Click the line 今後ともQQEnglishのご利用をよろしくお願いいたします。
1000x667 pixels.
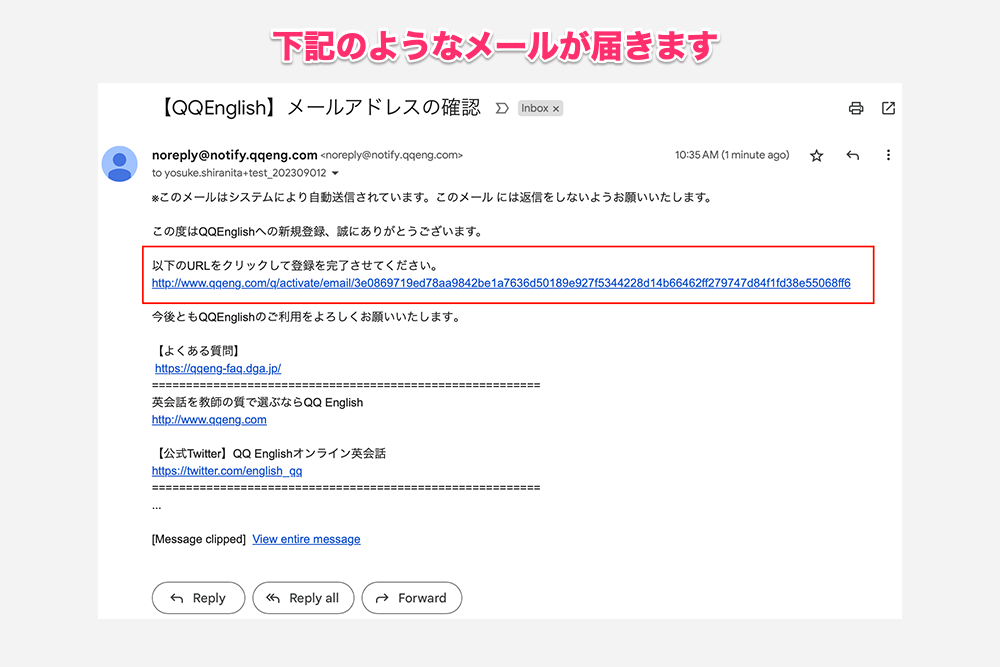(x=307, y=317)
